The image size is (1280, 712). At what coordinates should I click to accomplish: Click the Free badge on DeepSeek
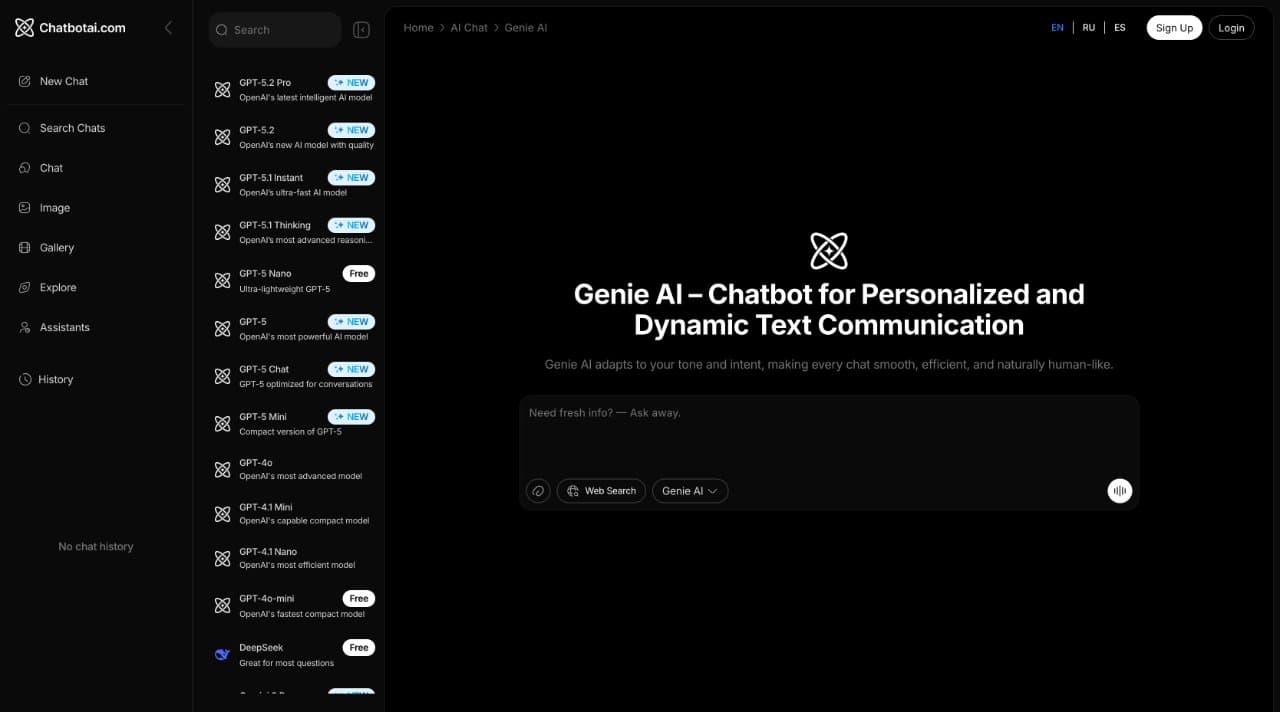[x=359, y=647]
